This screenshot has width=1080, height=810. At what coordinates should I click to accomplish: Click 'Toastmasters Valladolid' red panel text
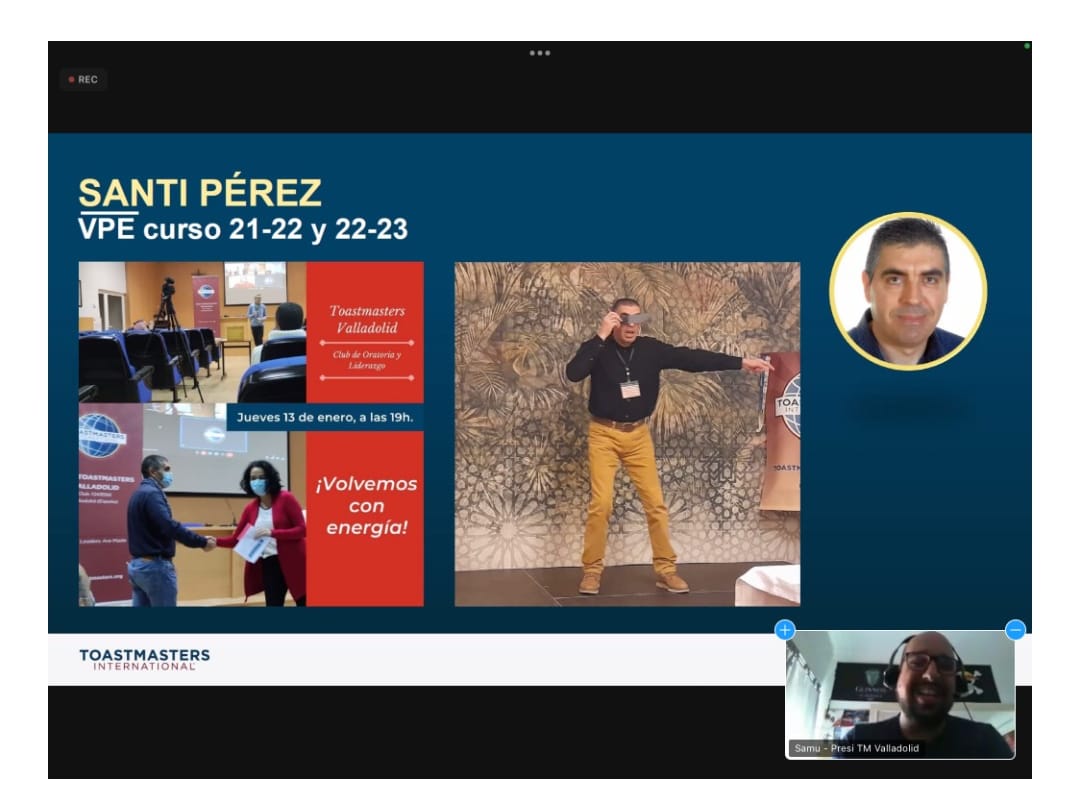coord(366,319)
